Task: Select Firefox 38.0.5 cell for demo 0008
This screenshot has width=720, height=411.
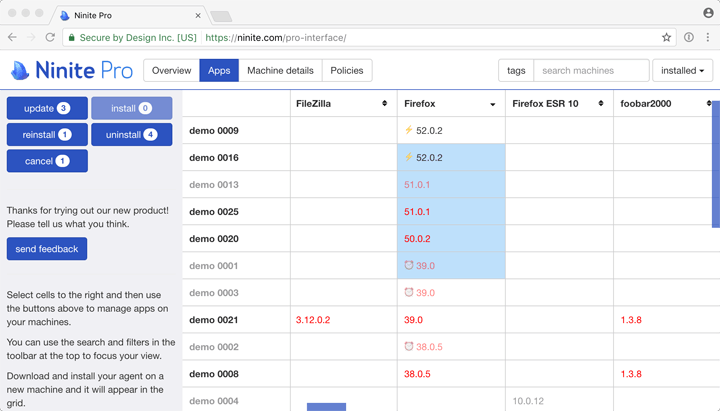Action: coord(451,374)
